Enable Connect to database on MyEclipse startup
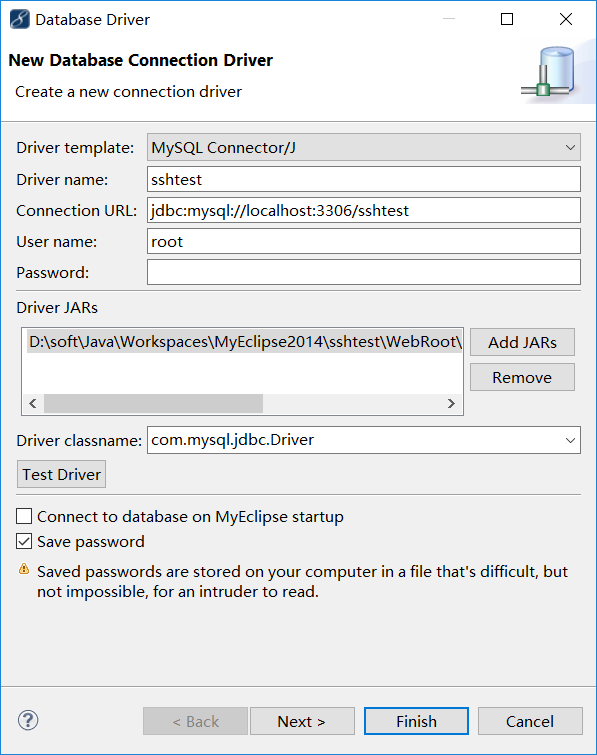This screenshot has width=597, height=755. (x=24, y=516)
